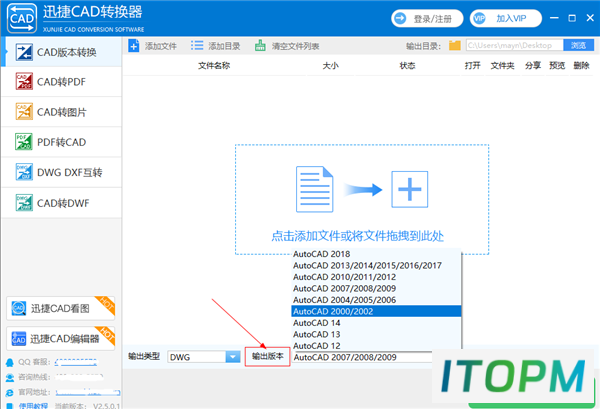Image resolution: width=600 pixels, height=409 pixels.
Task: Select highlighted AutoCAD 2000/2002 option
Action: click(x=376, y=311)
